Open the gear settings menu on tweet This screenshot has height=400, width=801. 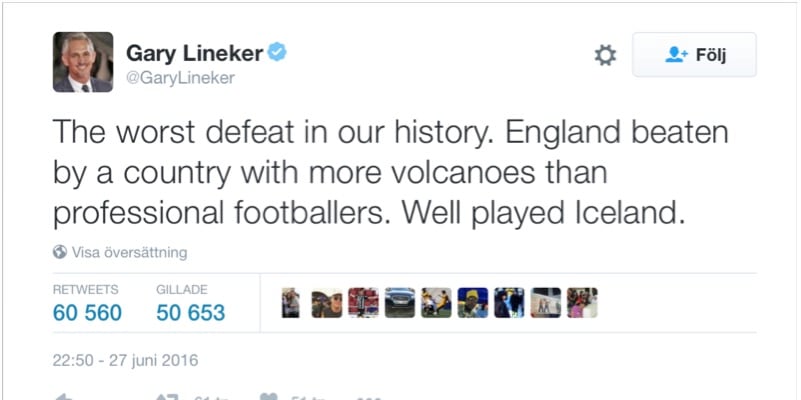coord(605,55)
